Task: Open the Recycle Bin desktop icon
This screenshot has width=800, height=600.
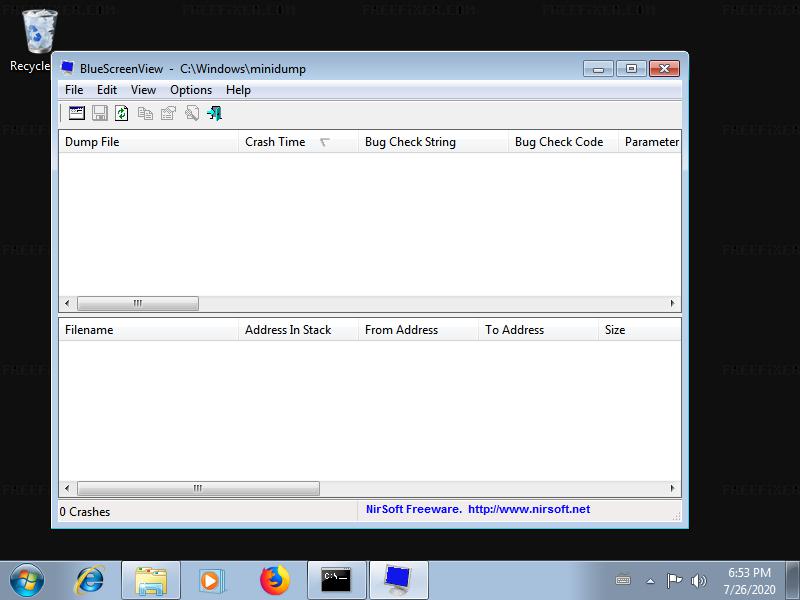Action: [x=39, y=41]
